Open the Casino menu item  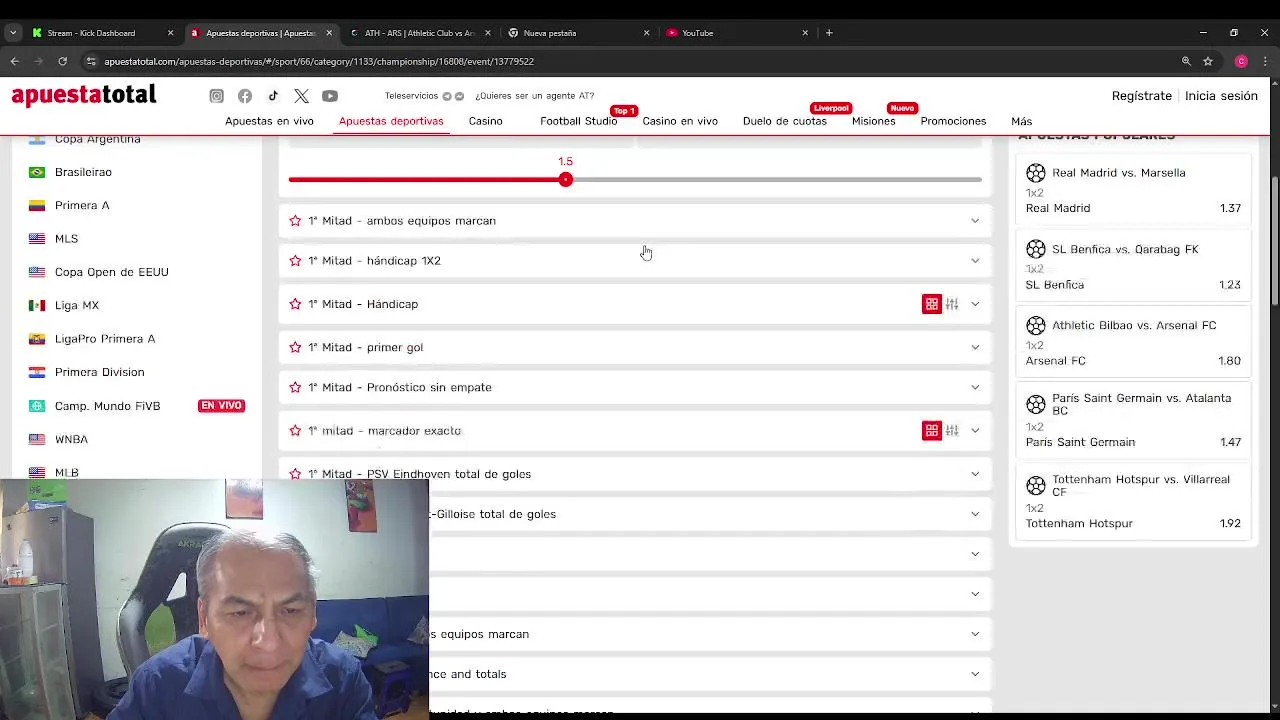(486, 121)
